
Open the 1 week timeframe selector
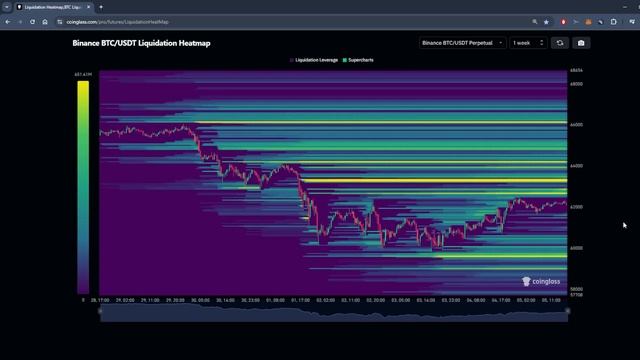click(528, 43)
